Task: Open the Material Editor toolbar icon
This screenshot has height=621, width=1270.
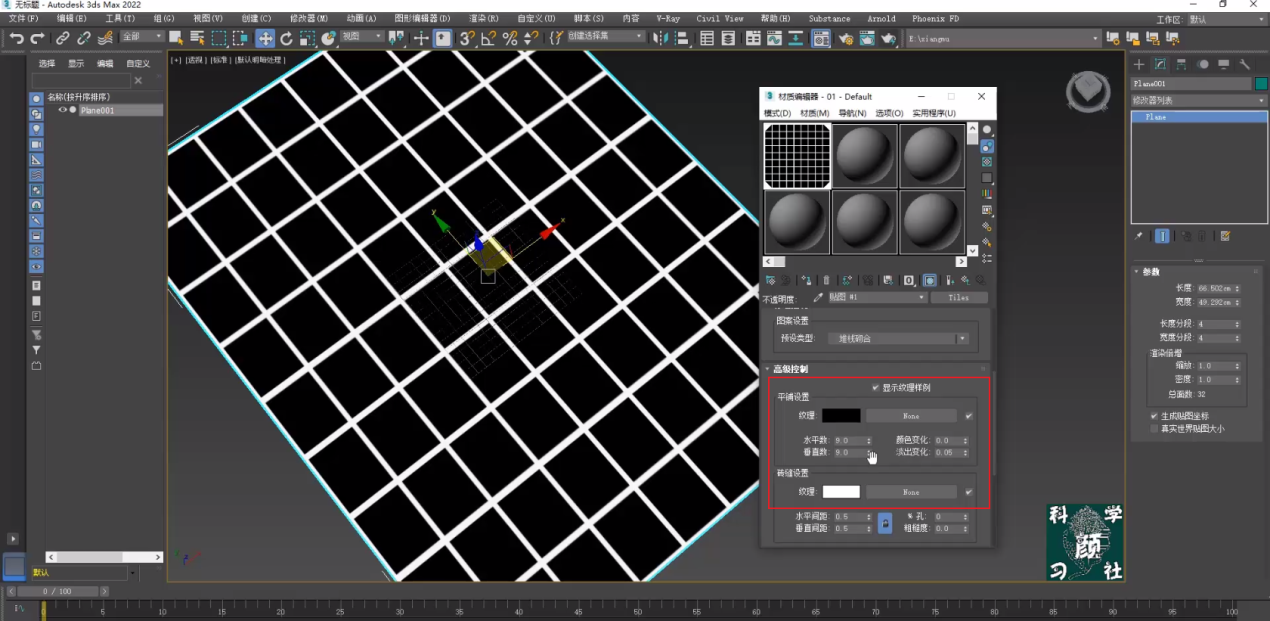Action: coord(821,38)
